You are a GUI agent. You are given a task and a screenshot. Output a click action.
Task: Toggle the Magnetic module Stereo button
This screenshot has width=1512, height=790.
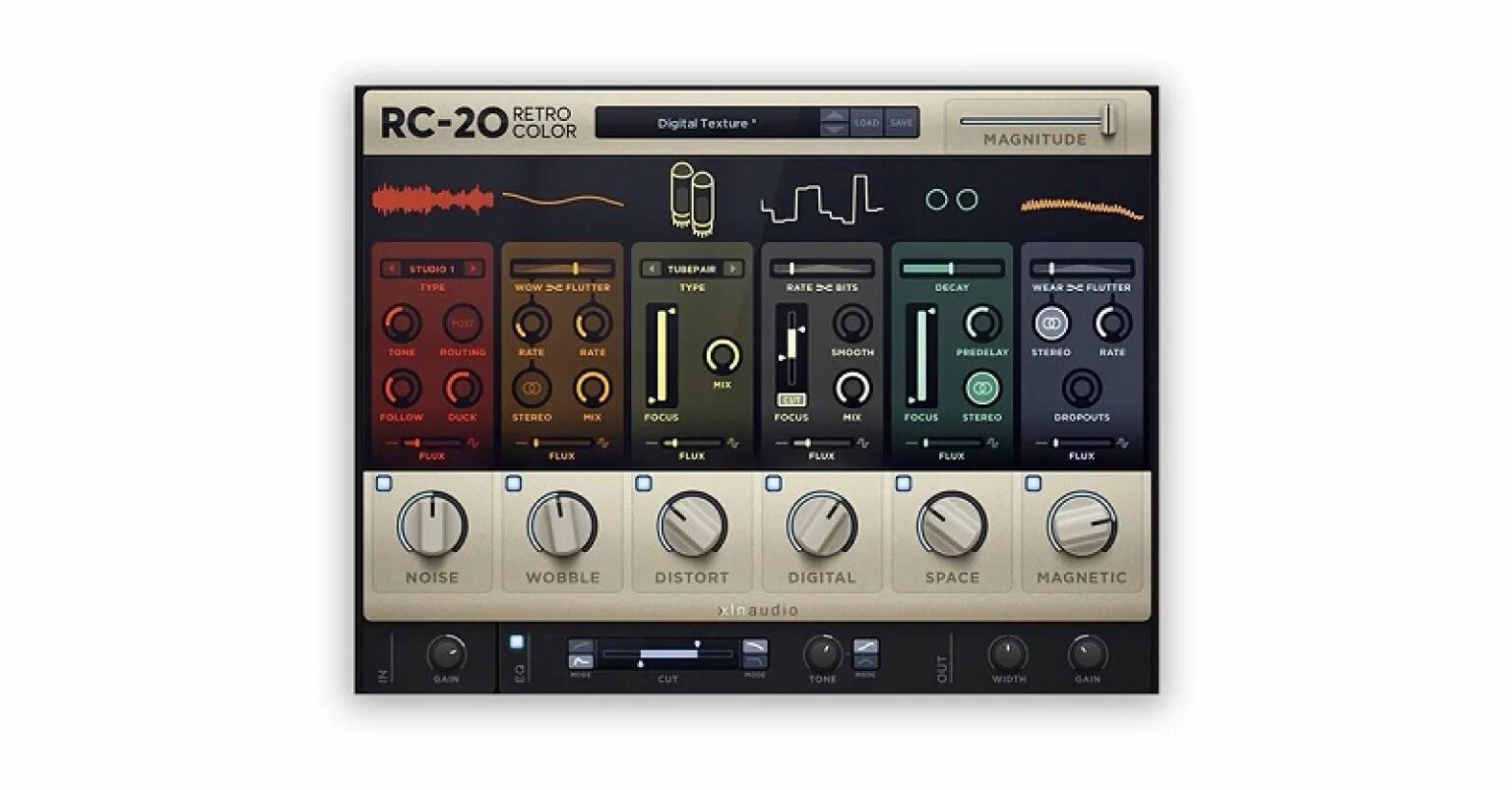(x=1050, y=323)
